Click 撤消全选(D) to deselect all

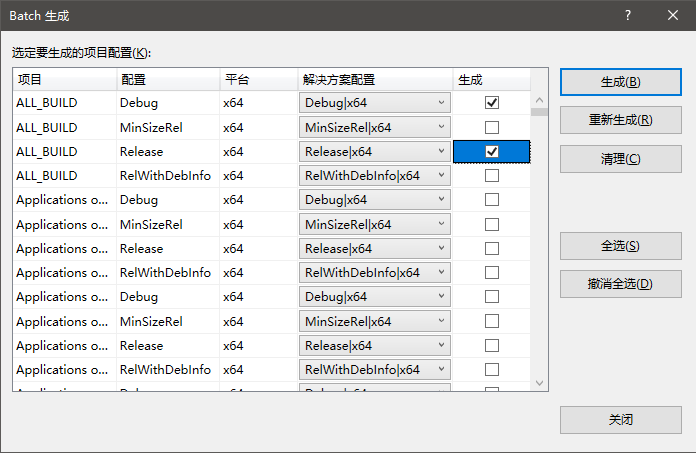point(620,284)
